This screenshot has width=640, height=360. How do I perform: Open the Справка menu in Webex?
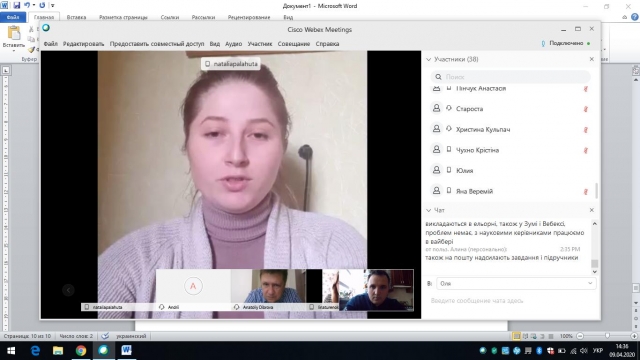(327, 44)
